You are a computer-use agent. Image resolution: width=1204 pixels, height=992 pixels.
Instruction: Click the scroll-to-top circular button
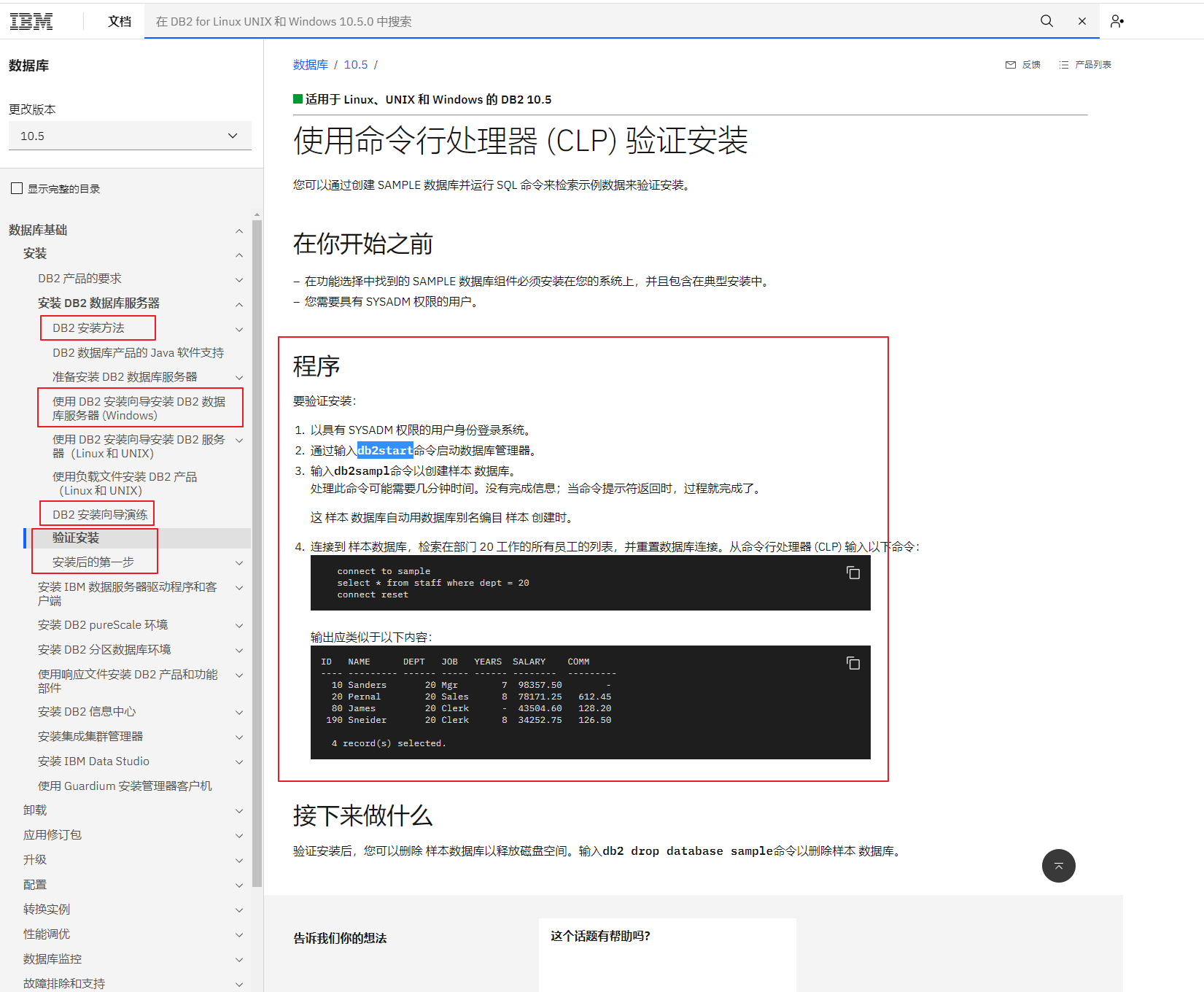(1058, 866)
